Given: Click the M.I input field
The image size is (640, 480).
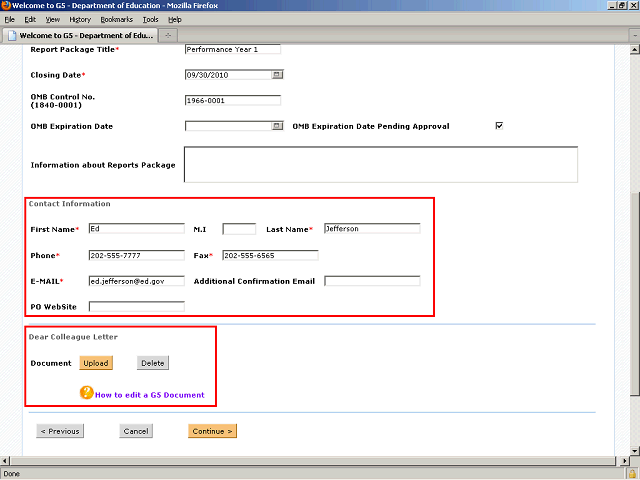Looking at the screenshot, I should pos(239,229).
